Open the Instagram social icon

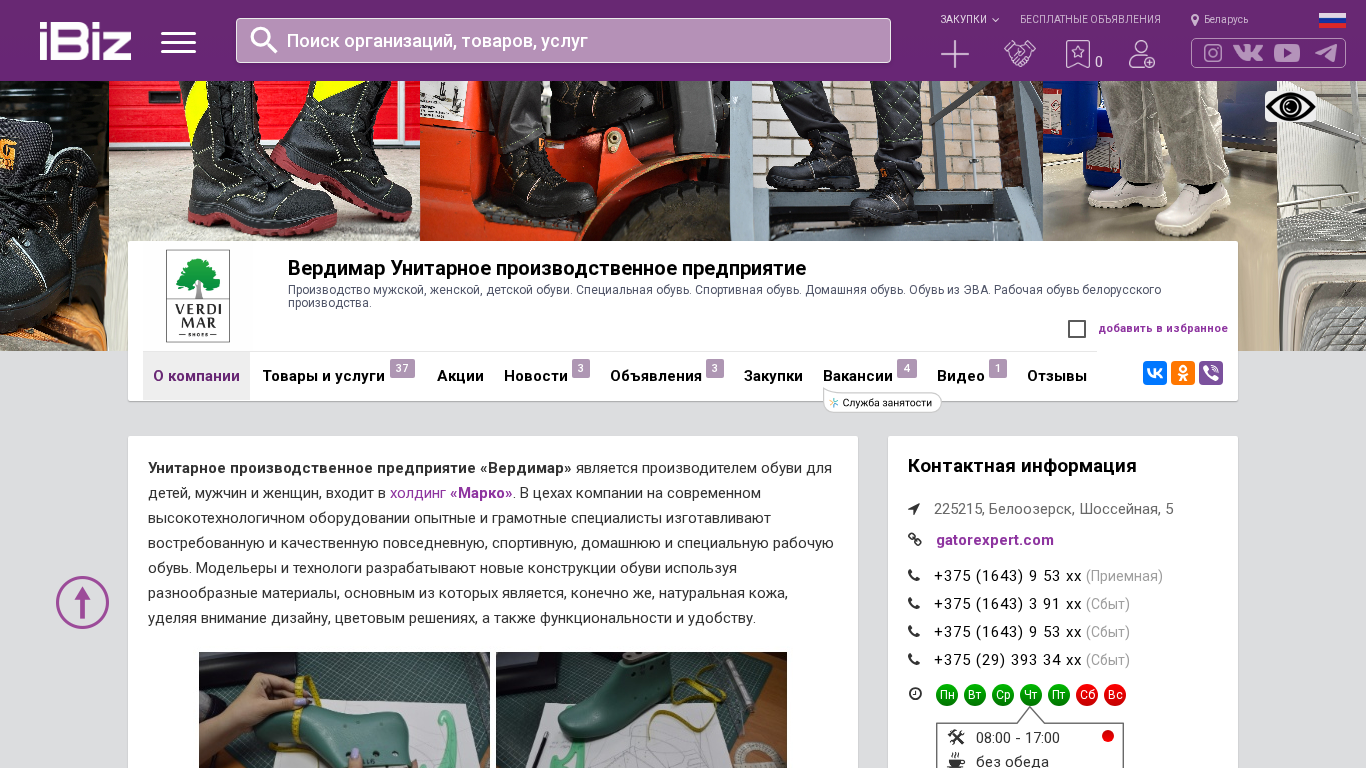click(x=1213, y=53)
